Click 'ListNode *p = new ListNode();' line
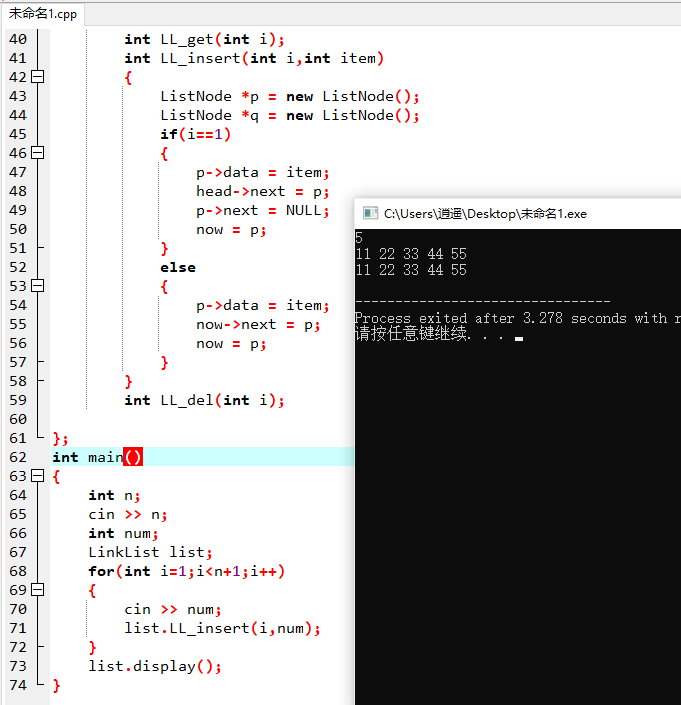This screenshot has height=705, width=681. click(x=290, y=97)
